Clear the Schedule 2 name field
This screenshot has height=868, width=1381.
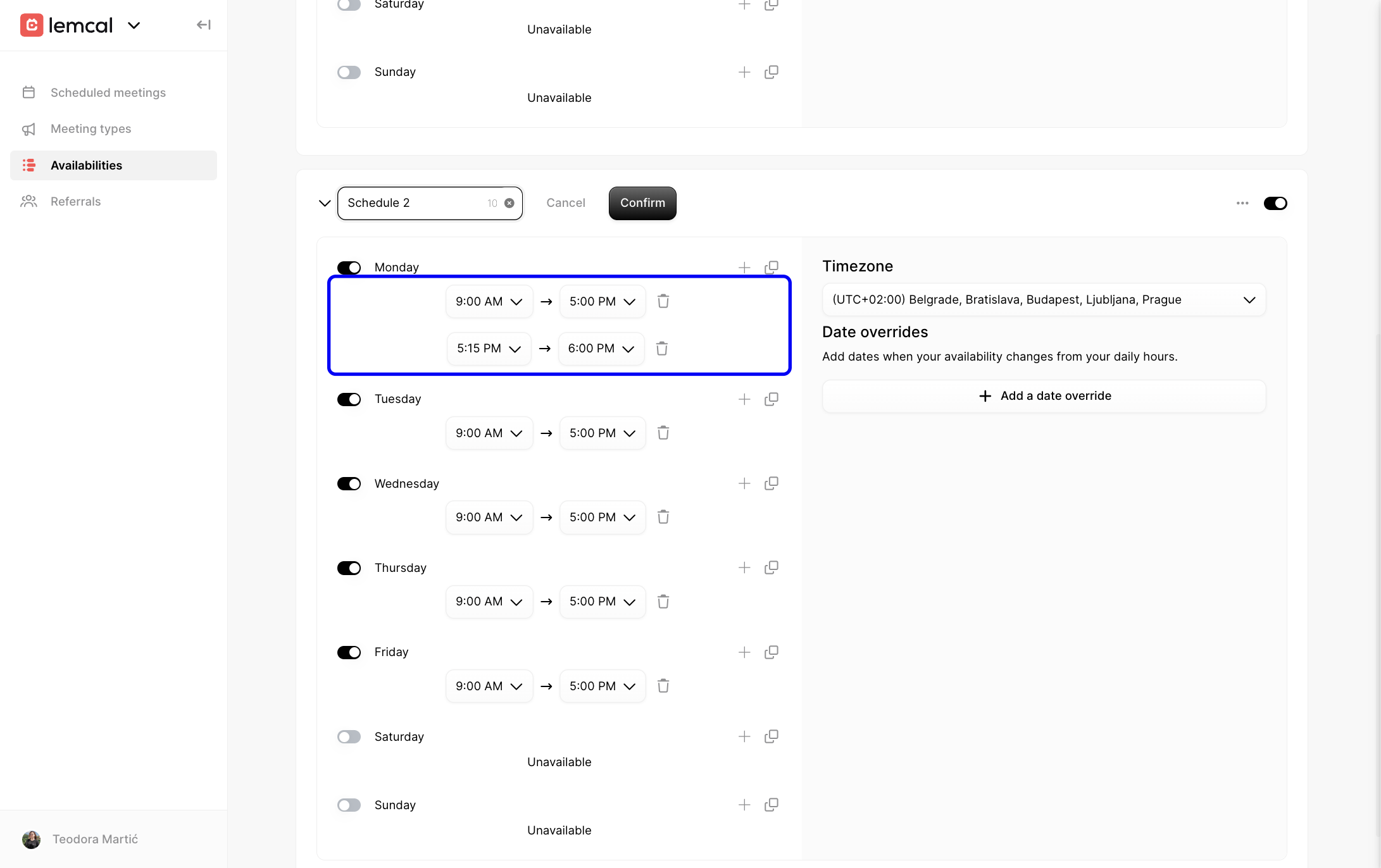[508, 203]
